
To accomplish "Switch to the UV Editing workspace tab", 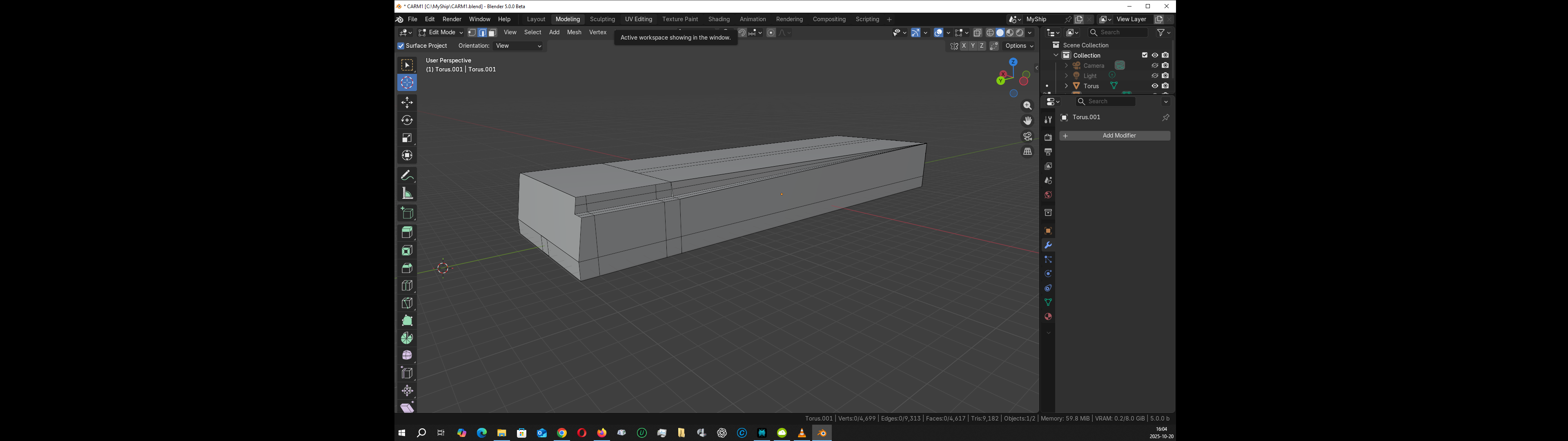I will point(639,20).
